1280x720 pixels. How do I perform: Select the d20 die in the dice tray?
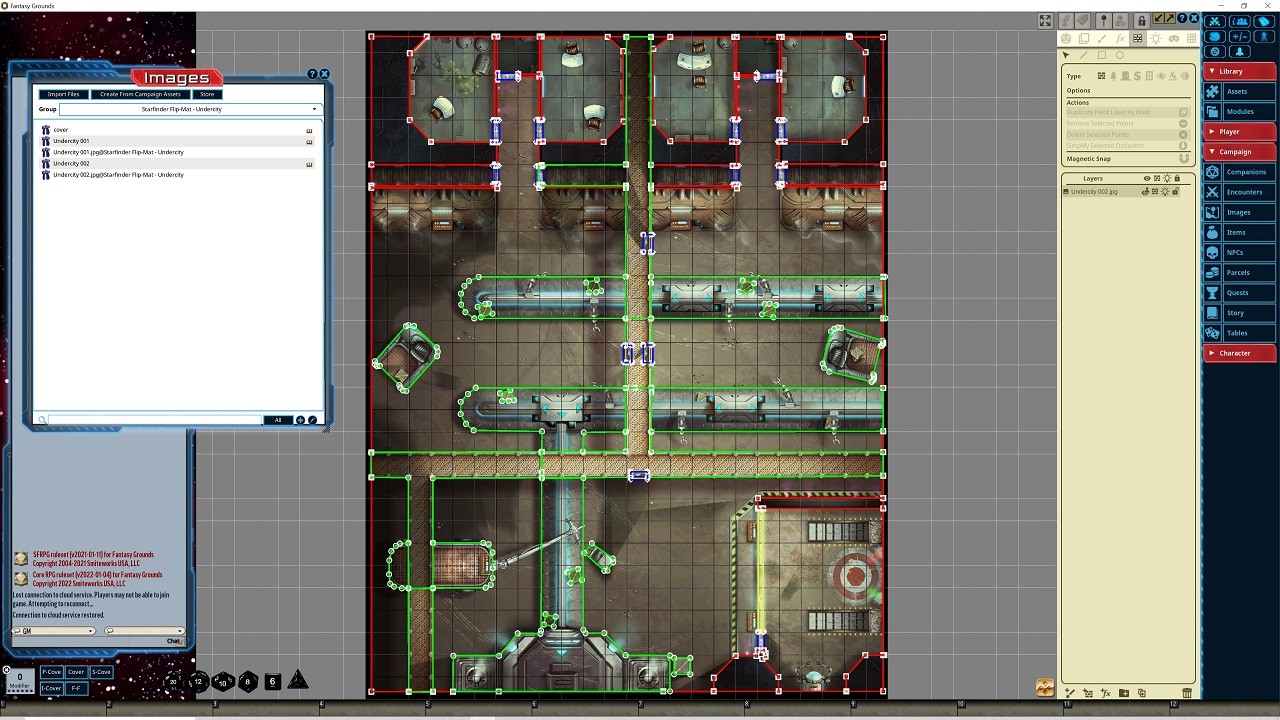[x=172, y=681]
